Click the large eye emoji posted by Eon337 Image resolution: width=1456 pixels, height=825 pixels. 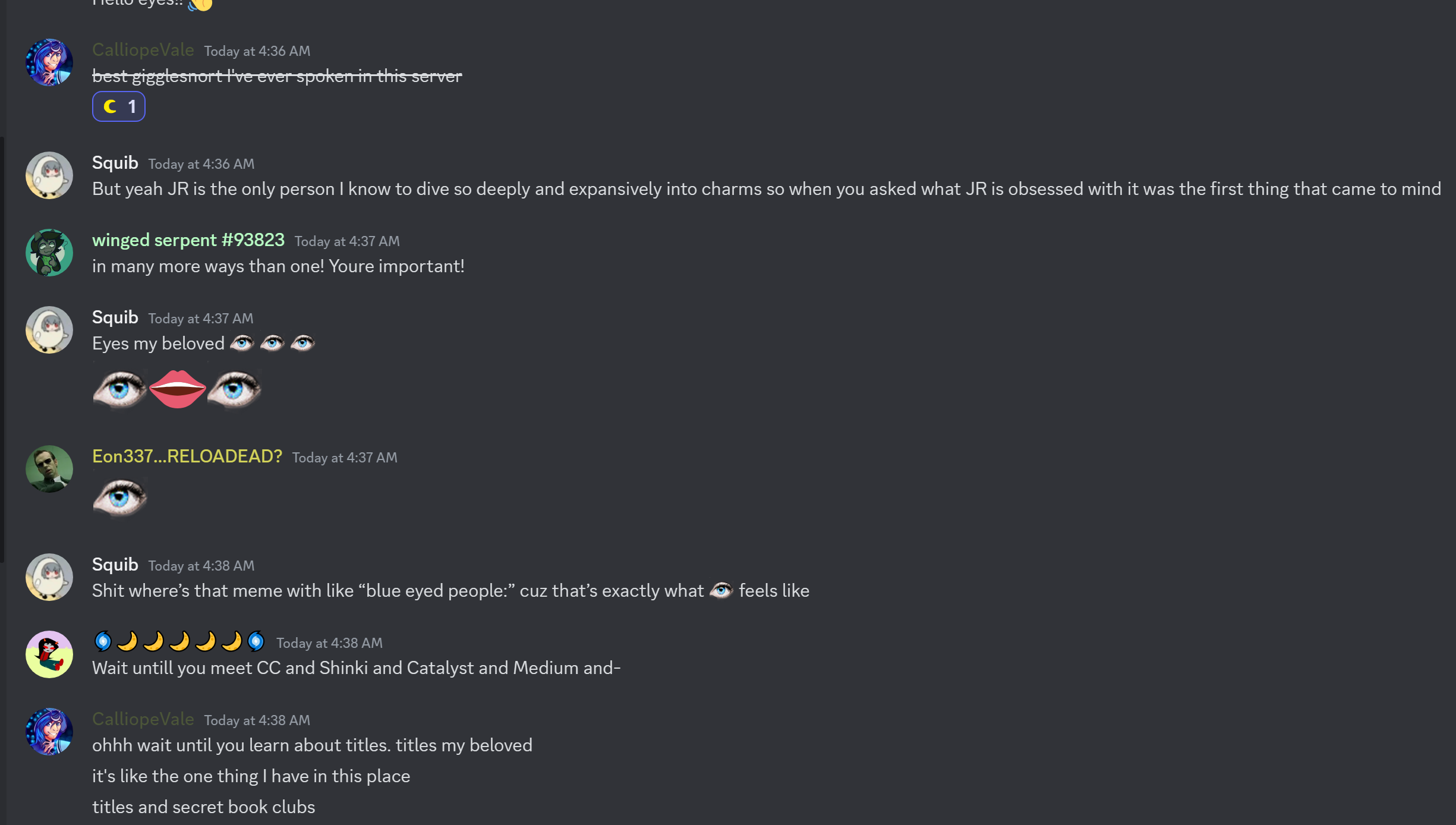coord(120,497)
